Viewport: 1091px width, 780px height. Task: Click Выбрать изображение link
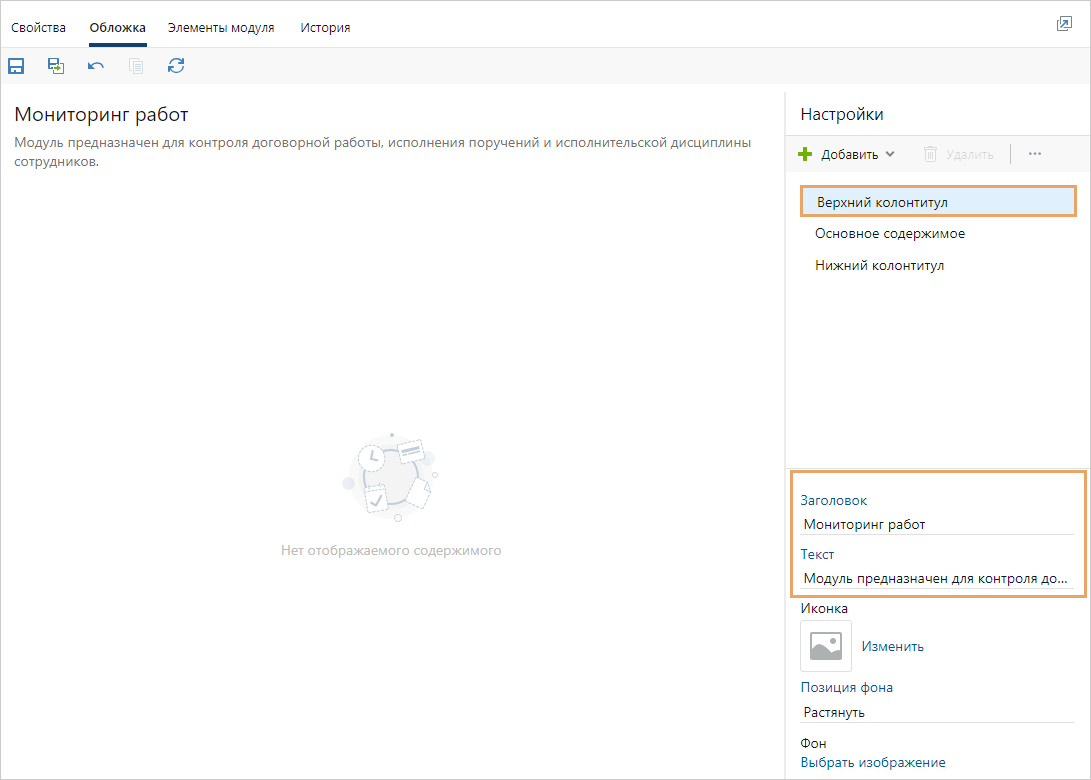click(x=873, y=762)
